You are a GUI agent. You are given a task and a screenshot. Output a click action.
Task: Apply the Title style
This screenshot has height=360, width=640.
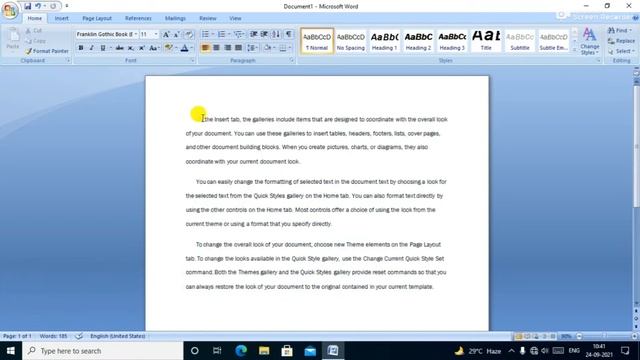(x=486, y=41)
